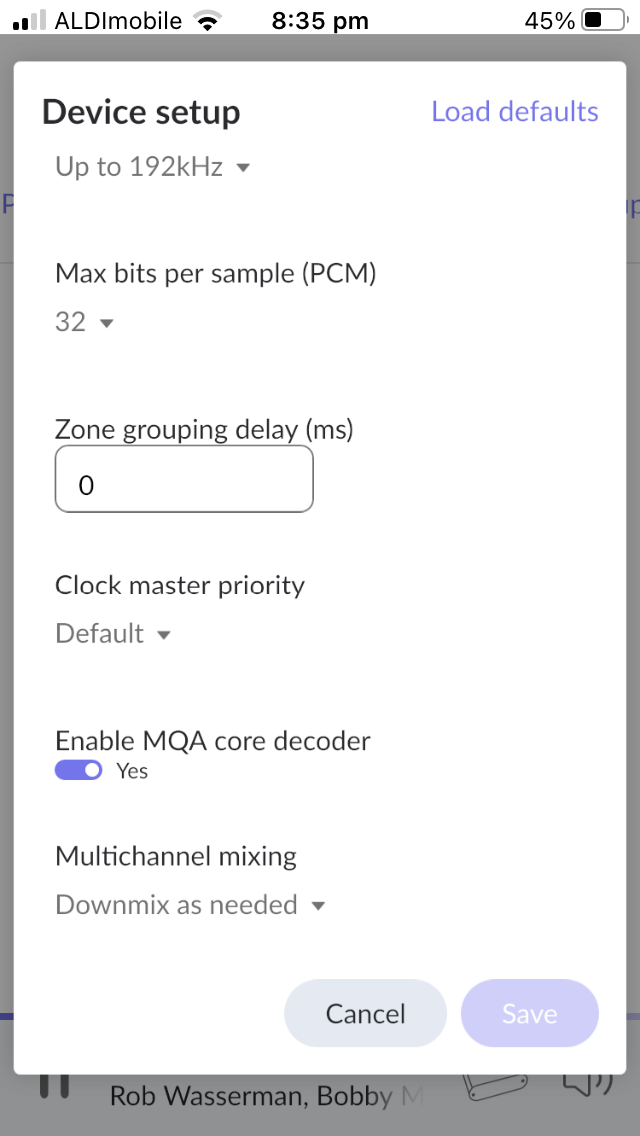Tap Load defaults to reset settings
Image resolution: width=640 pixels, height=1136 pixels.
pyautogui.click(x=514, y=112)
